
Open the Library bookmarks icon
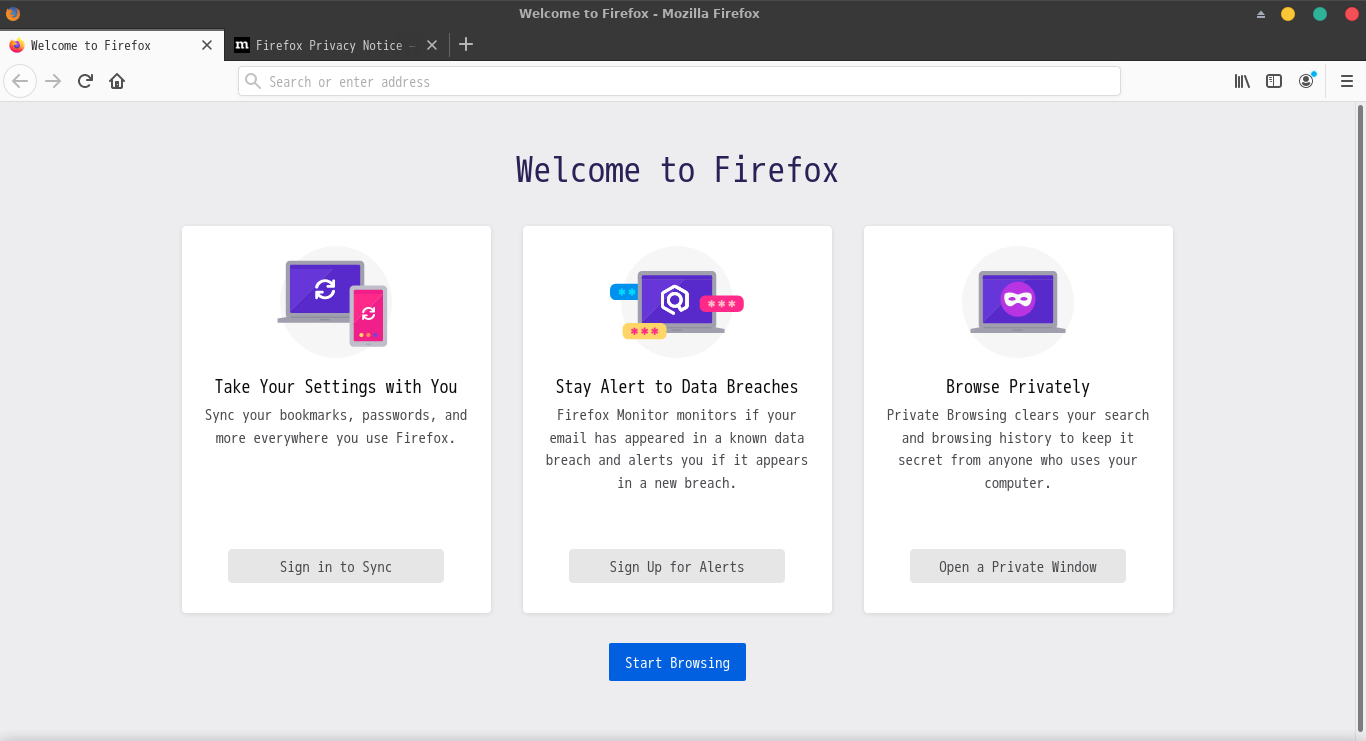1242,81
